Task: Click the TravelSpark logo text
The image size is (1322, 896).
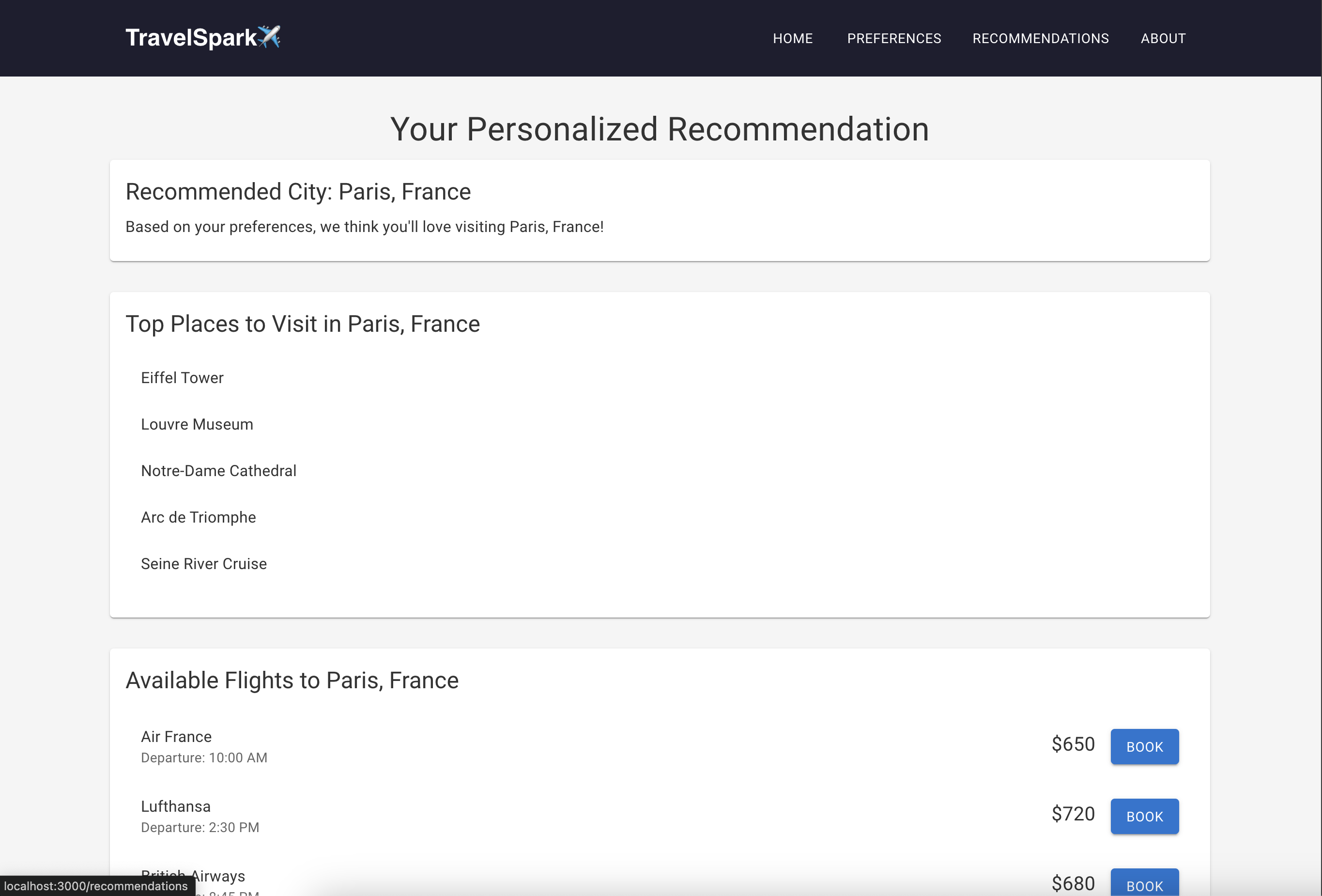Action: pos(191,38)
